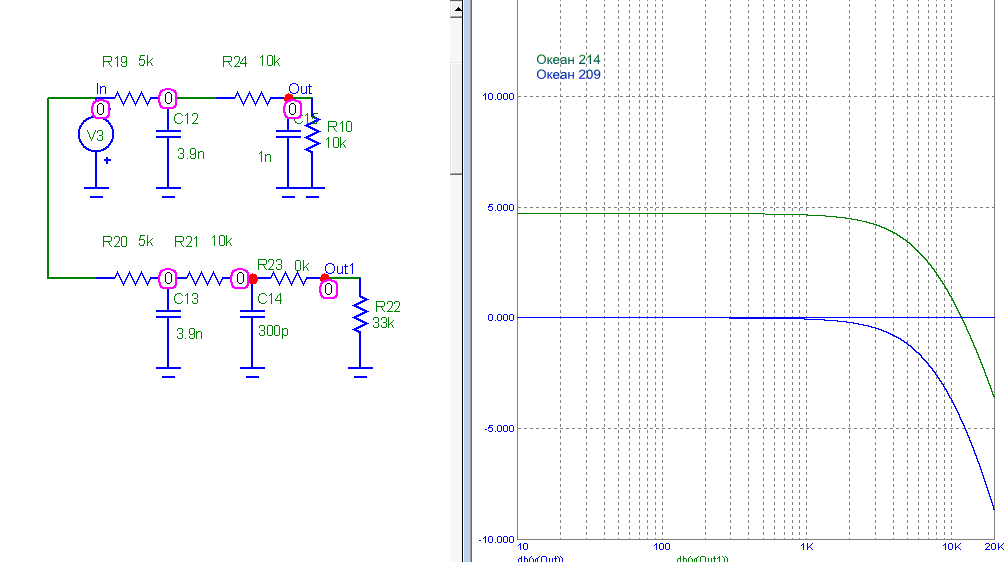Click the node voltage marker below Out1

tap(328, 289)
